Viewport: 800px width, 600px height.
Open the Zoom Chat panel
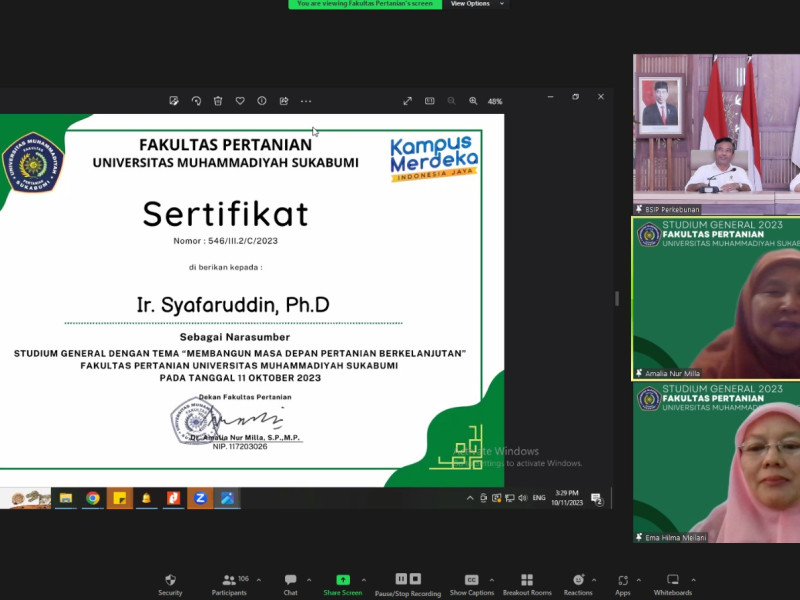point(290,585)
